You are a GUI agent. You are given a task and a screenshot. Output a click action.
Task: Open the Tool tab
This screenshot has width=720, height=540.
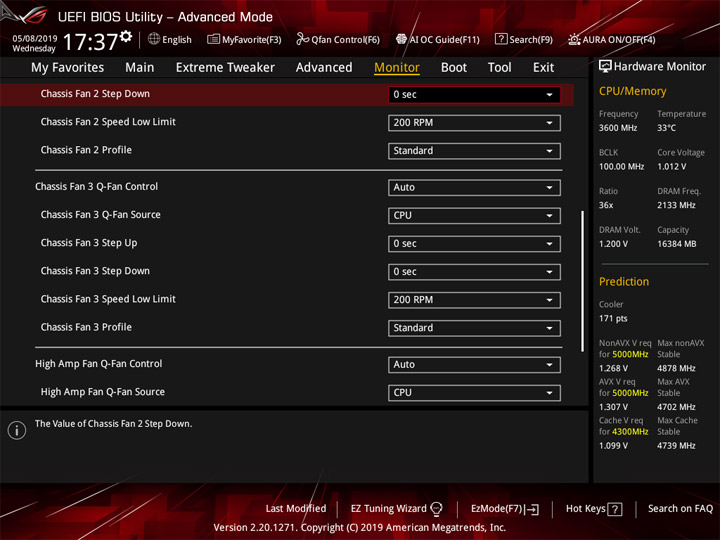(499, 68)
